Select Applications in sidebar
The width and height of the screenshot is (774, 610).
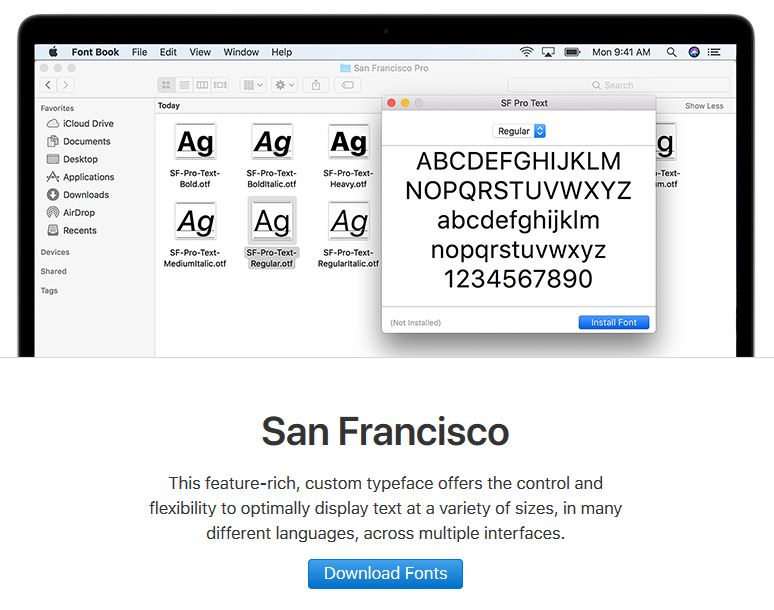80,177
